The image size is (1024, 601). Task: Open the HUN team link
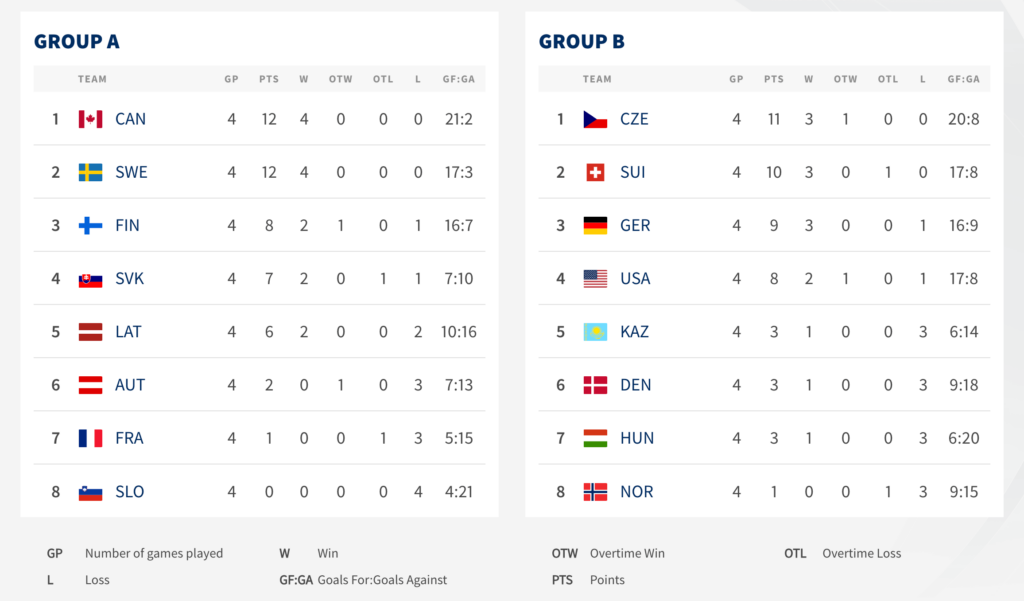tap(637, 438)
